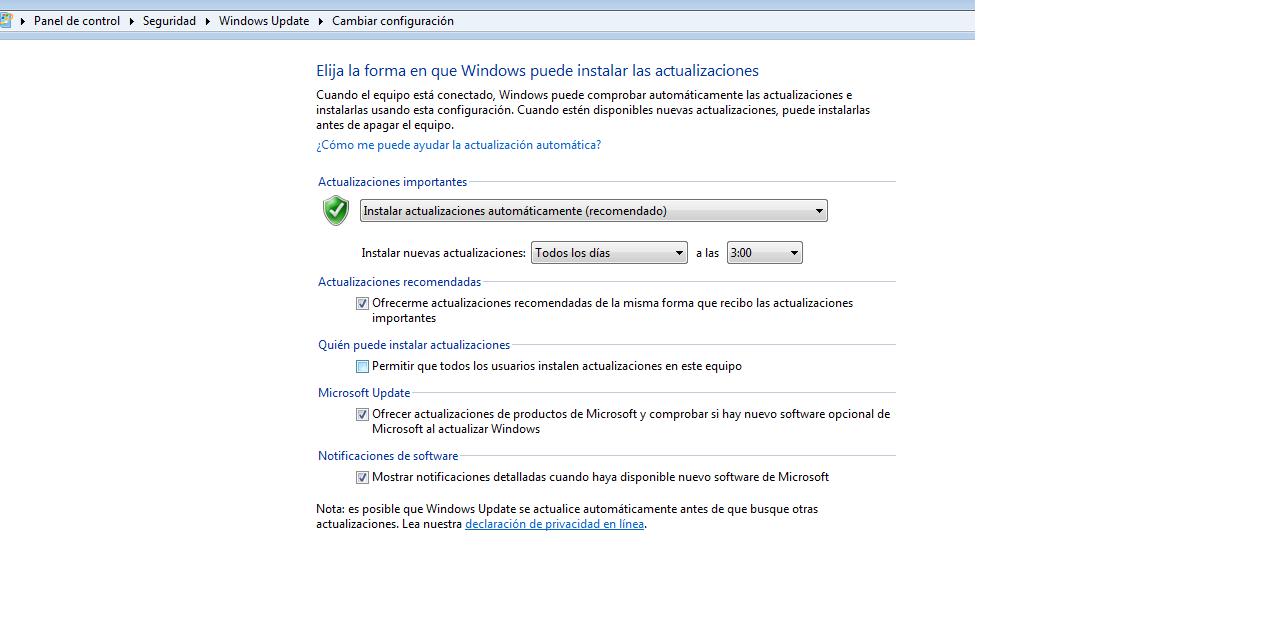Click 'Actualizaciones recomendadas' section label
Viewport: 1286px width, 620px height.
[399, 282]
